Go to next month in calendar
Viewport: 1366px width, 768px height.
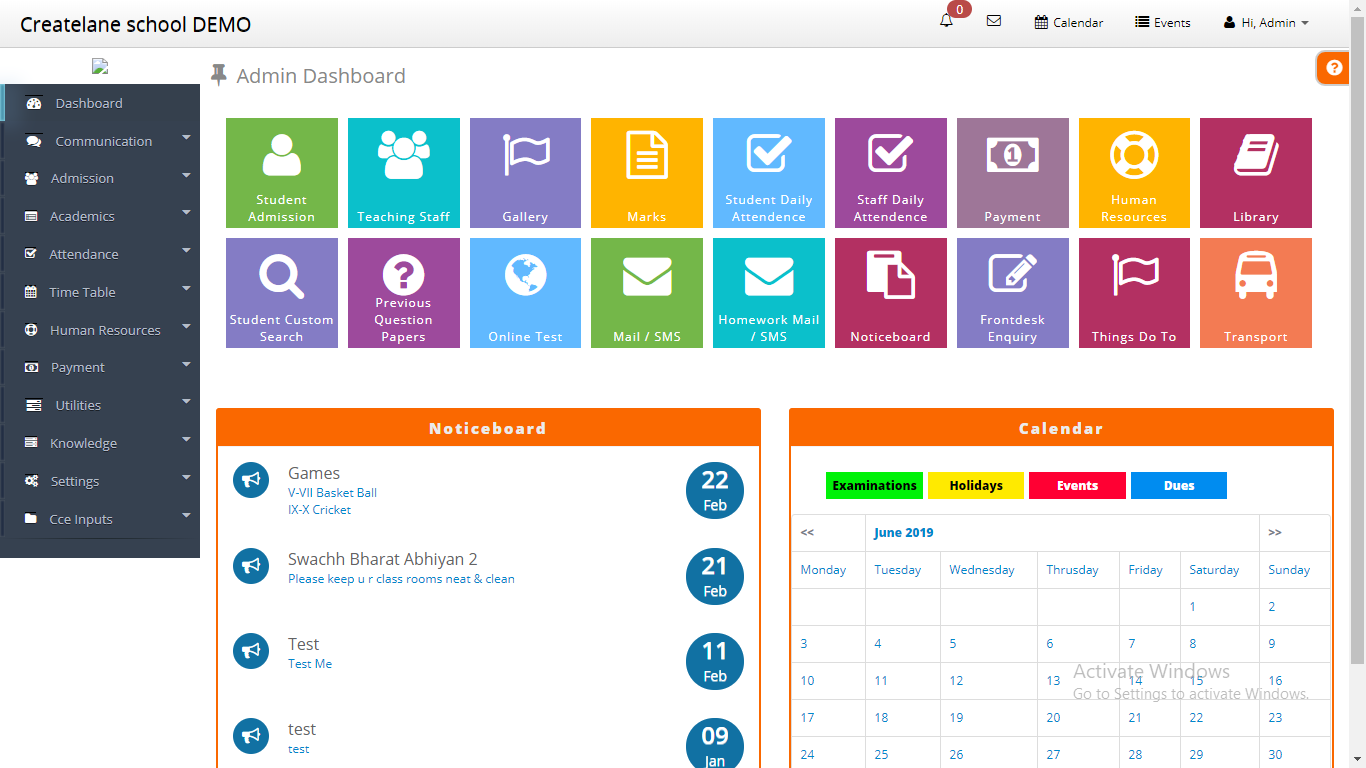(x=1274, y=533)
